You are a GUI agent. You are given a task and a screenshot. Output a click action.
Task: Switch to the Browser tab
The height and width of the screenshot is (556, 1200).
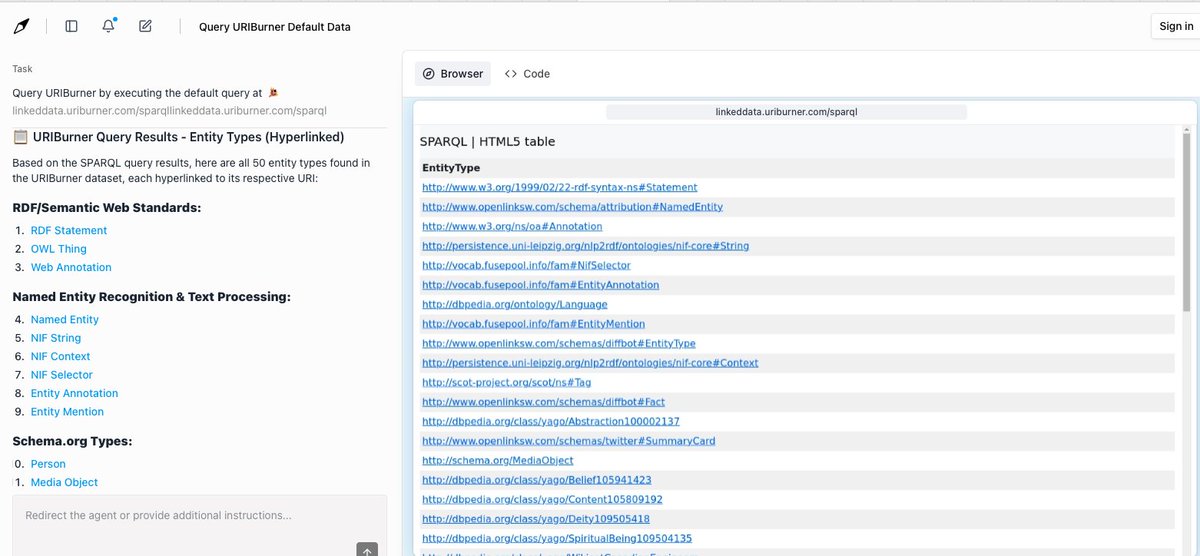click(x=452, y=74)
